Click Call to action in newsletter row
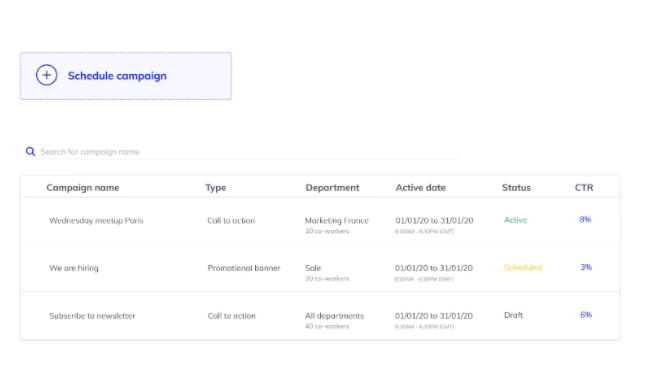The height and width of the screenshot is (388, 646). pyautogui.click(x=232, y=316)
